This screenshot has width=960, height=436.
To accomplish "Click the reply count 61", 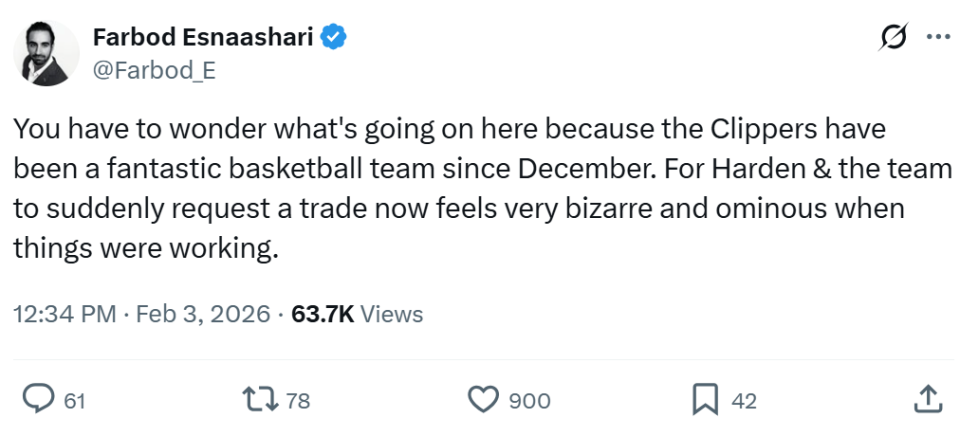I will point(74,401).
